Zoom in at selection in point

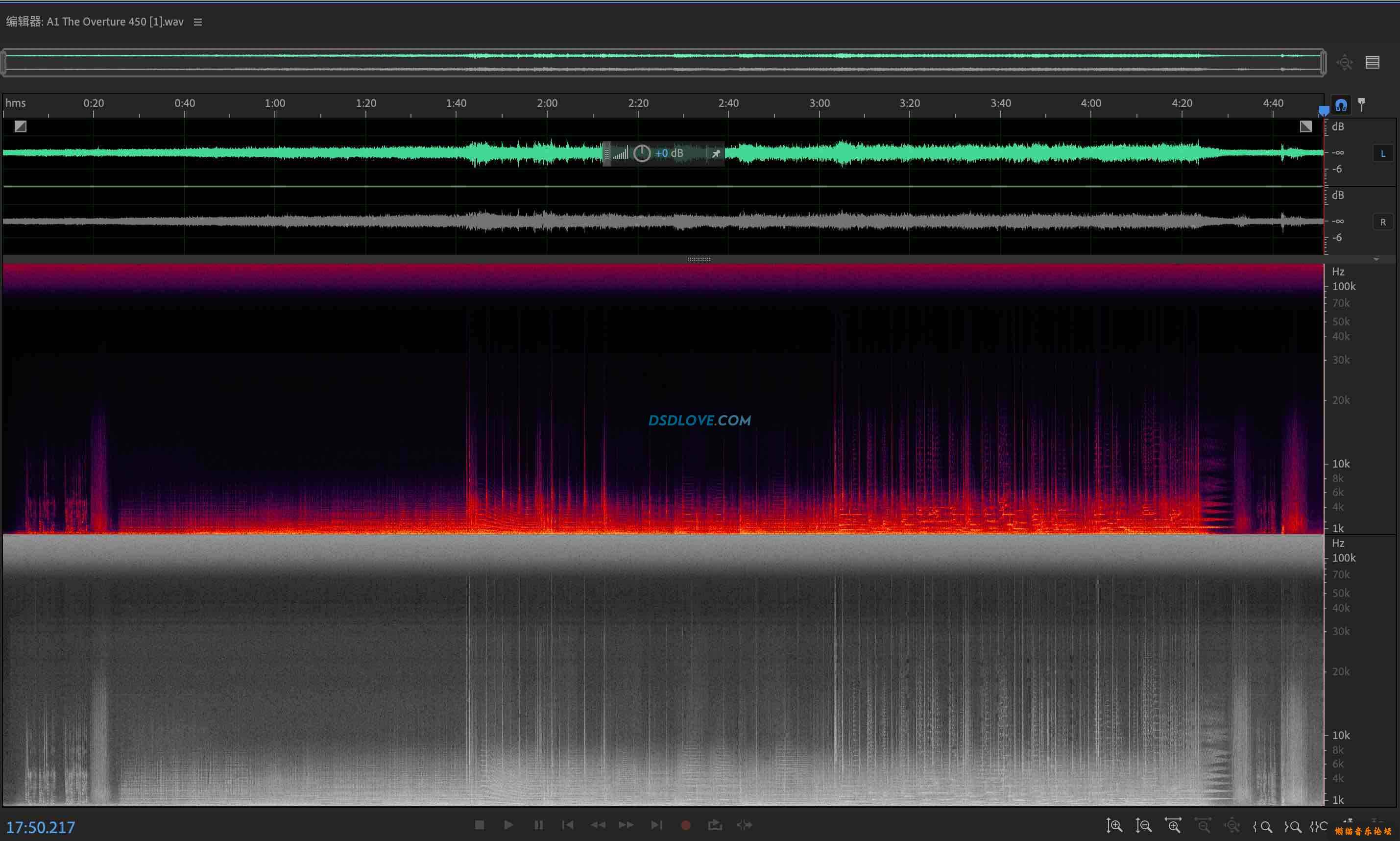(x=1262, y=827)
